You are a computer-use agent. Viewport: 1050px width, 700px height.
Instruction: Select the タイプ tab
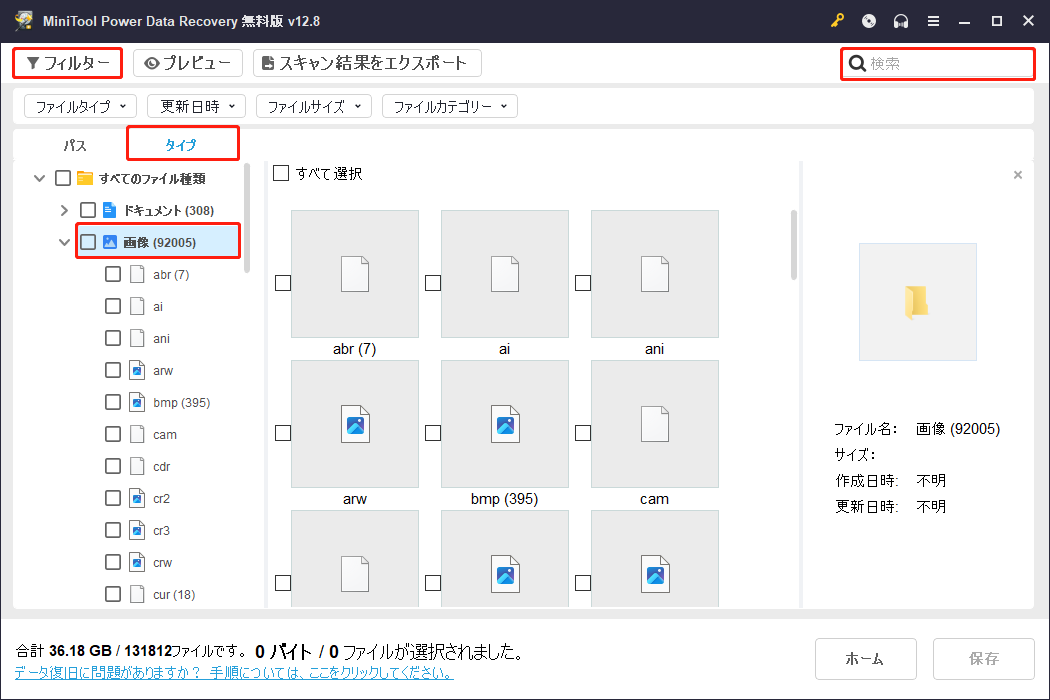[182, 144]
